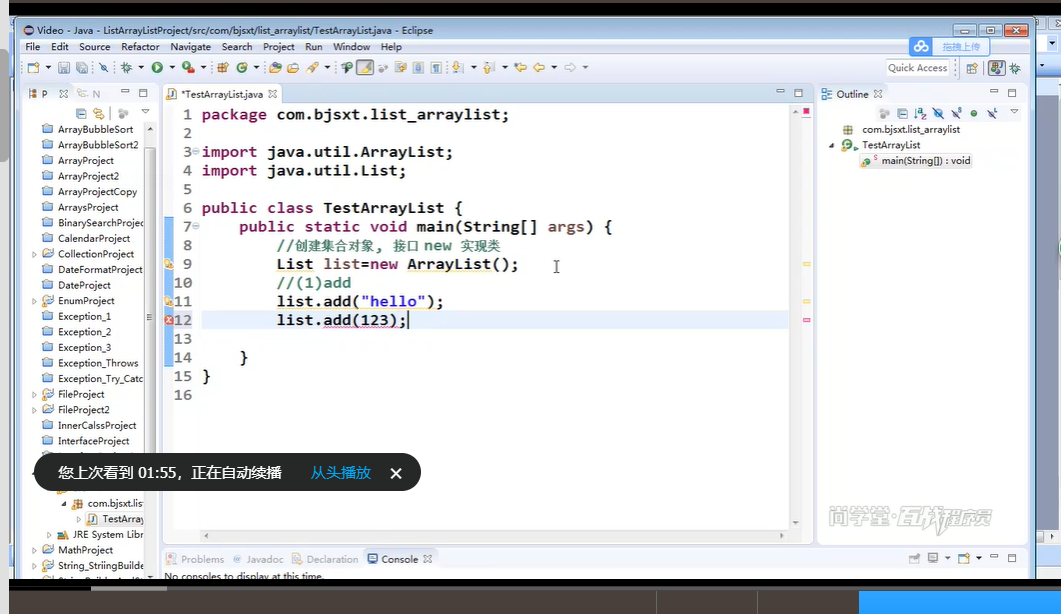This screenshot has height=614, width=1061.
Task: Click the Open Type toolbar icon
Action: click(275, 67)
